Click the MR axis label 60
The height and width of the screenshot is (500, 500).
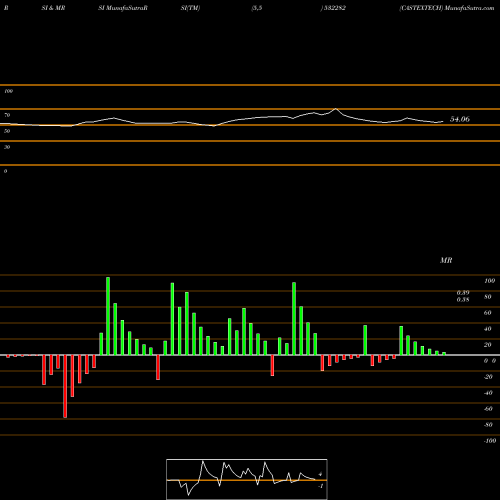click(488, 313)
